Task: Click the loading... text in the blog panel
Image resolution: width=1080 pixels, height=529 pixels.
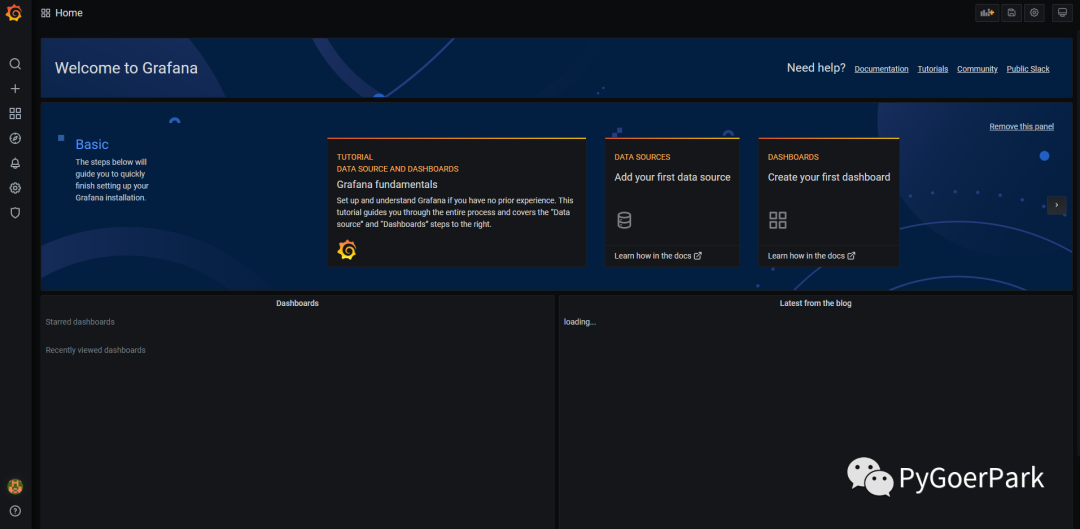Action: point(580,322)
